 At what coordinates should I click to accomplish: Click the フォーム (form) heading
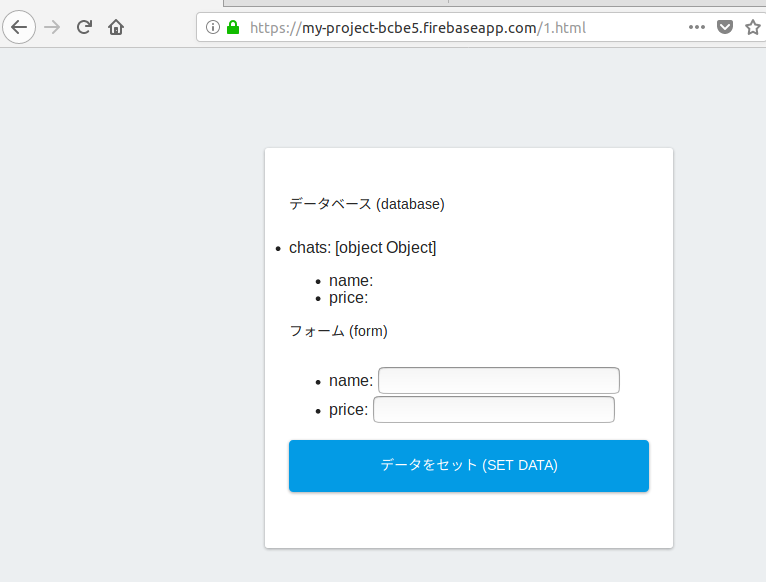[339, 331]
